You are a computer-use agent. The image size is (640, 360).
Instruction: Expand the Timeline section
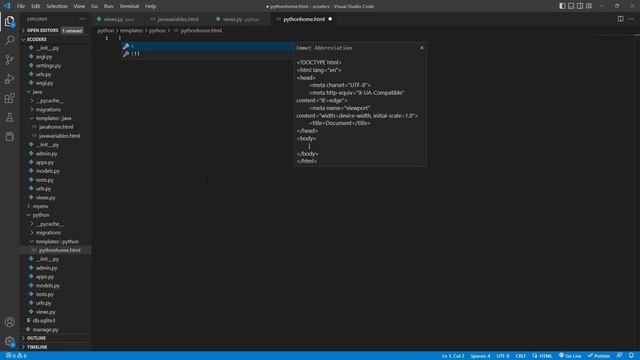pos(55,347)
